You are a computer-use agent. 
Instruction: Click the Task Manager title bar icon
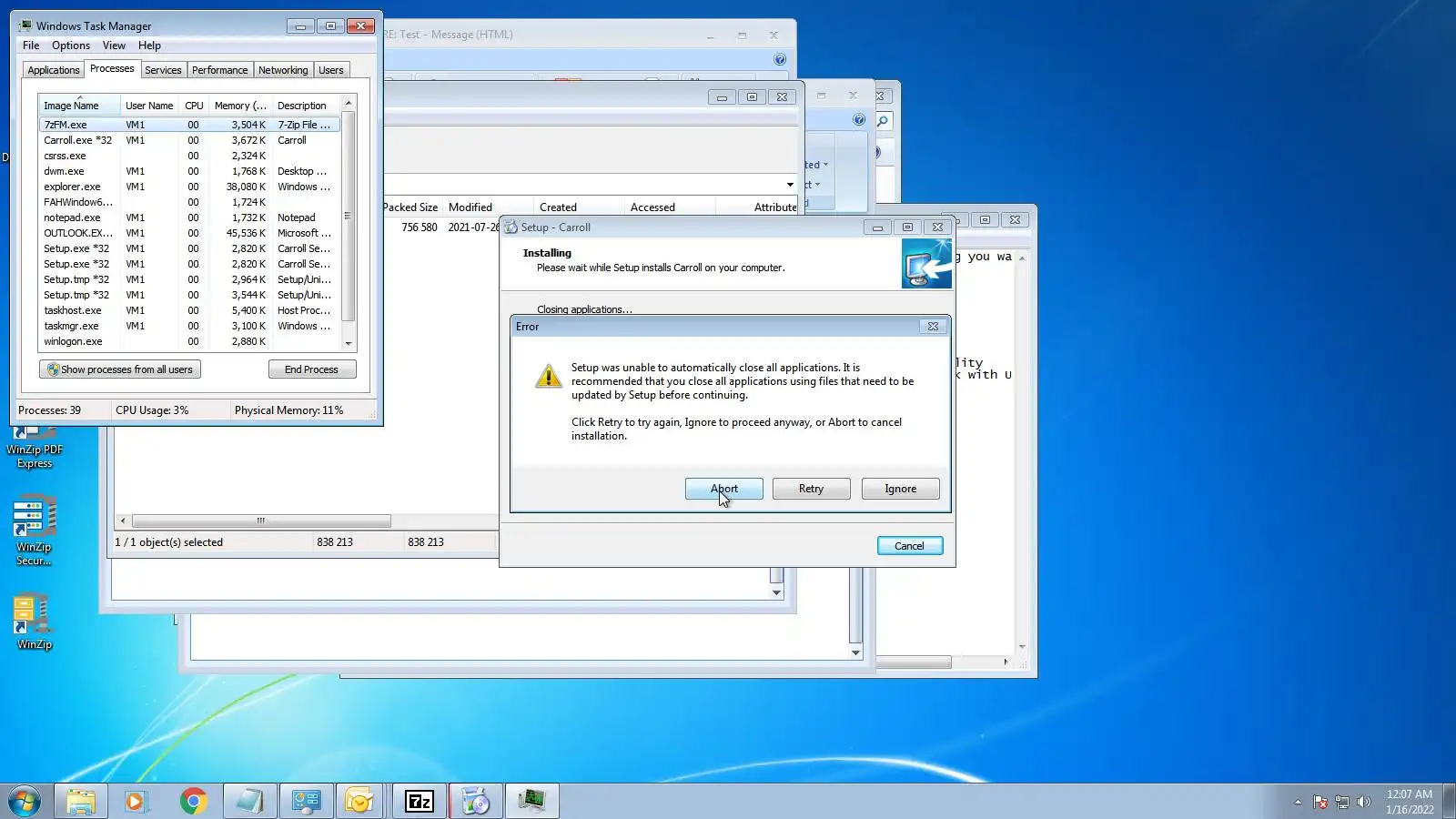(x=25, y=25)
